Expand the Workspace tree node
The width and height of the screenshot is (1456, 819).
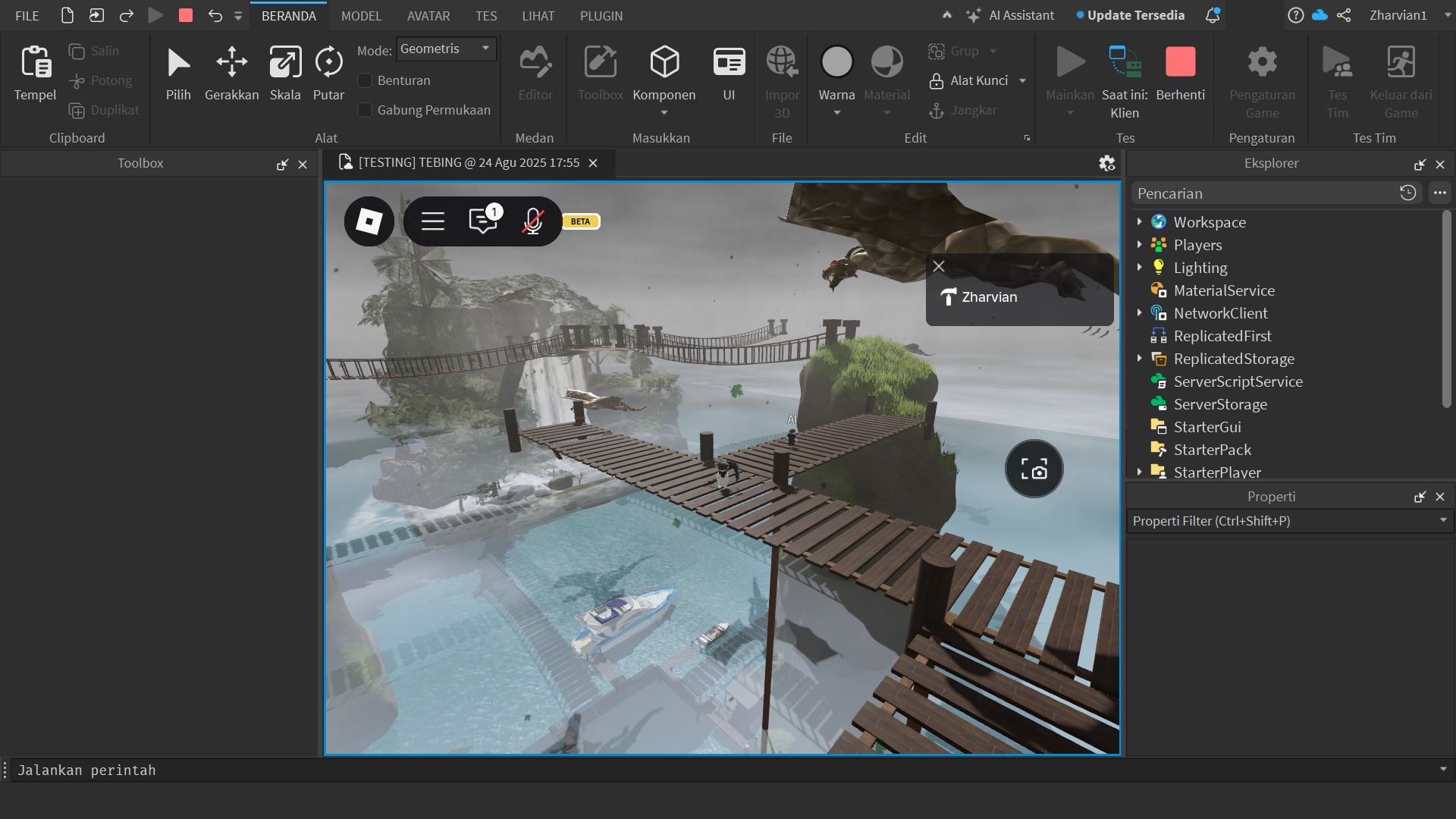coord(1139,221)
